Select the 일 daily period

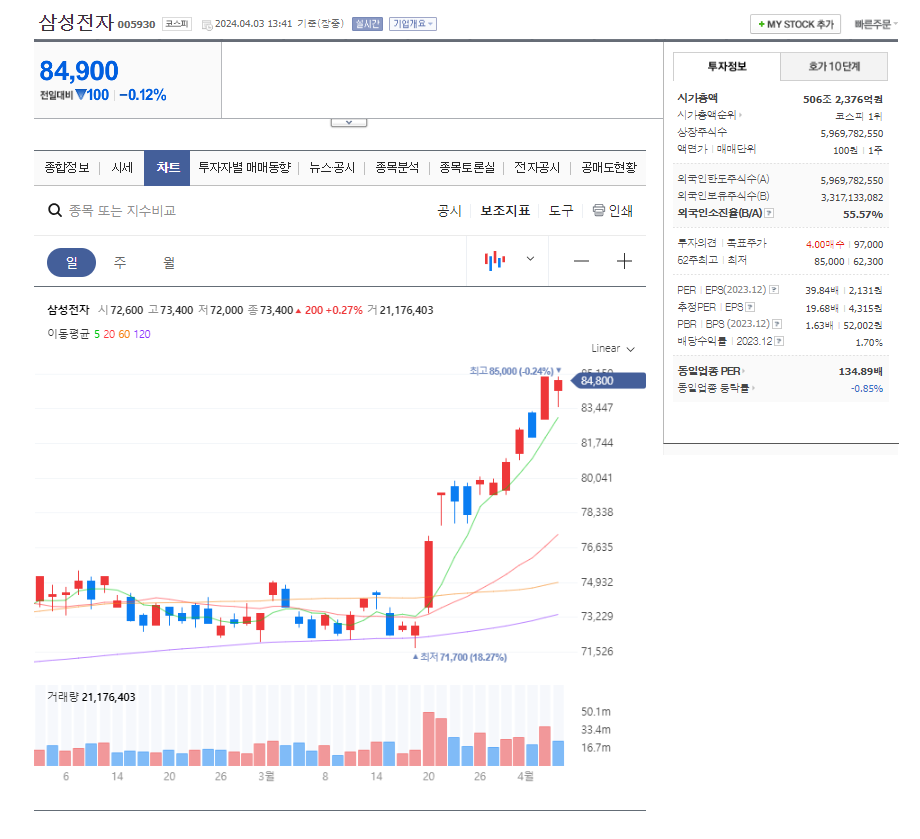point(71,262)
